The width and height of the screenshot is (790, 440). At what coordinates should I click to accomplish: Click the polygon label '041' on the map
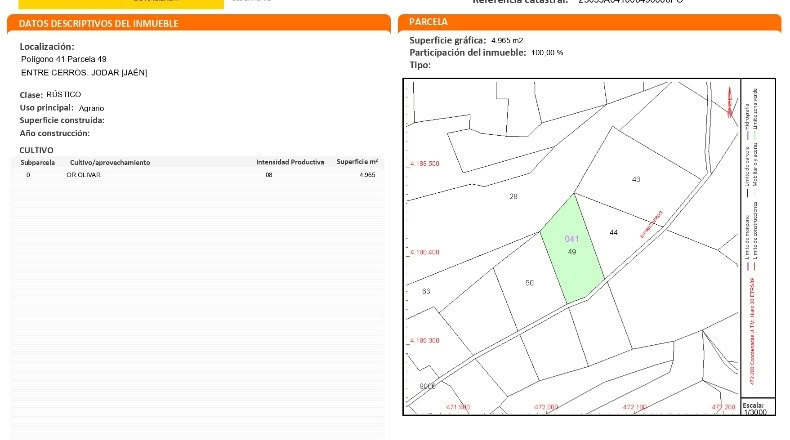[x=572, y=239]
